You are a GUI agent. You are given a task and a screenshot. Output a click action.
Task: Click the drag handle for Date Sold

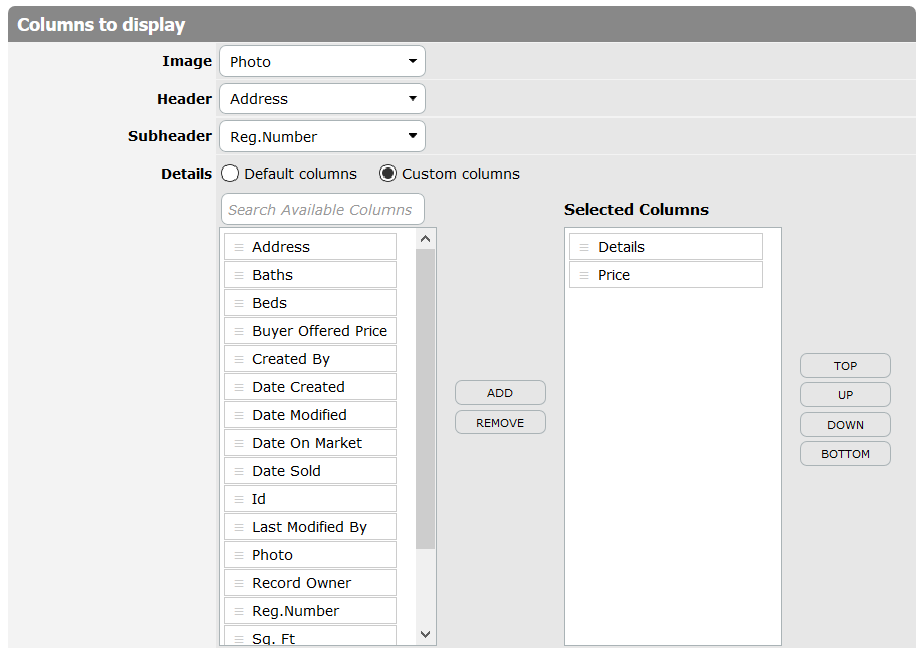(x=239, y=471)
